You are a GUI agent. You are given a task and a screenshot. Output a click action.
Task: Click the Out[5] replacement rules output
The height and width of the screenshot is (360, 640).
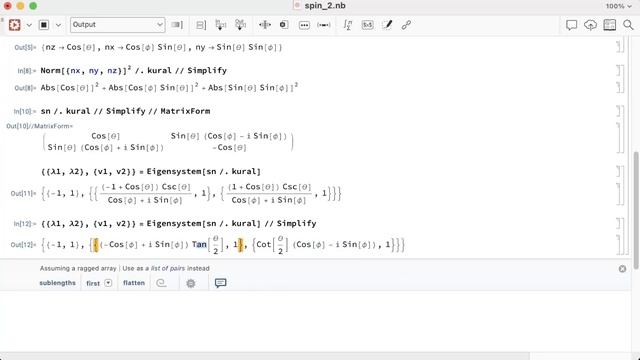[162, 47]
